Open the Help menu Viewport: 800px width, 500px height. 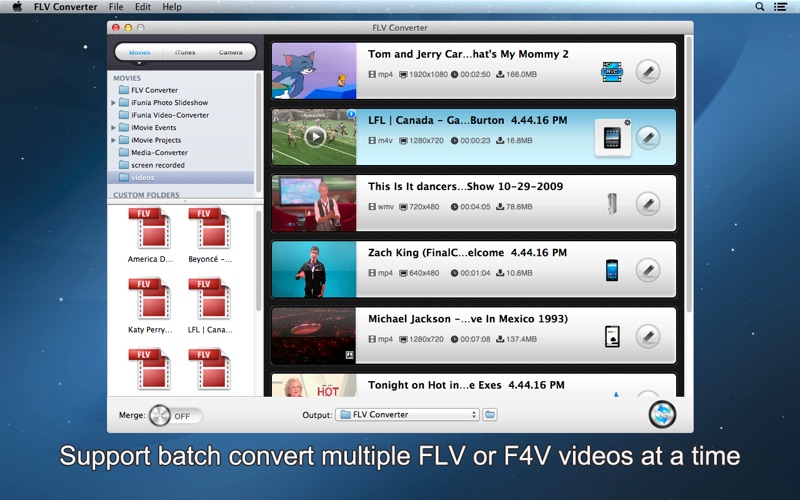(172, 7)
